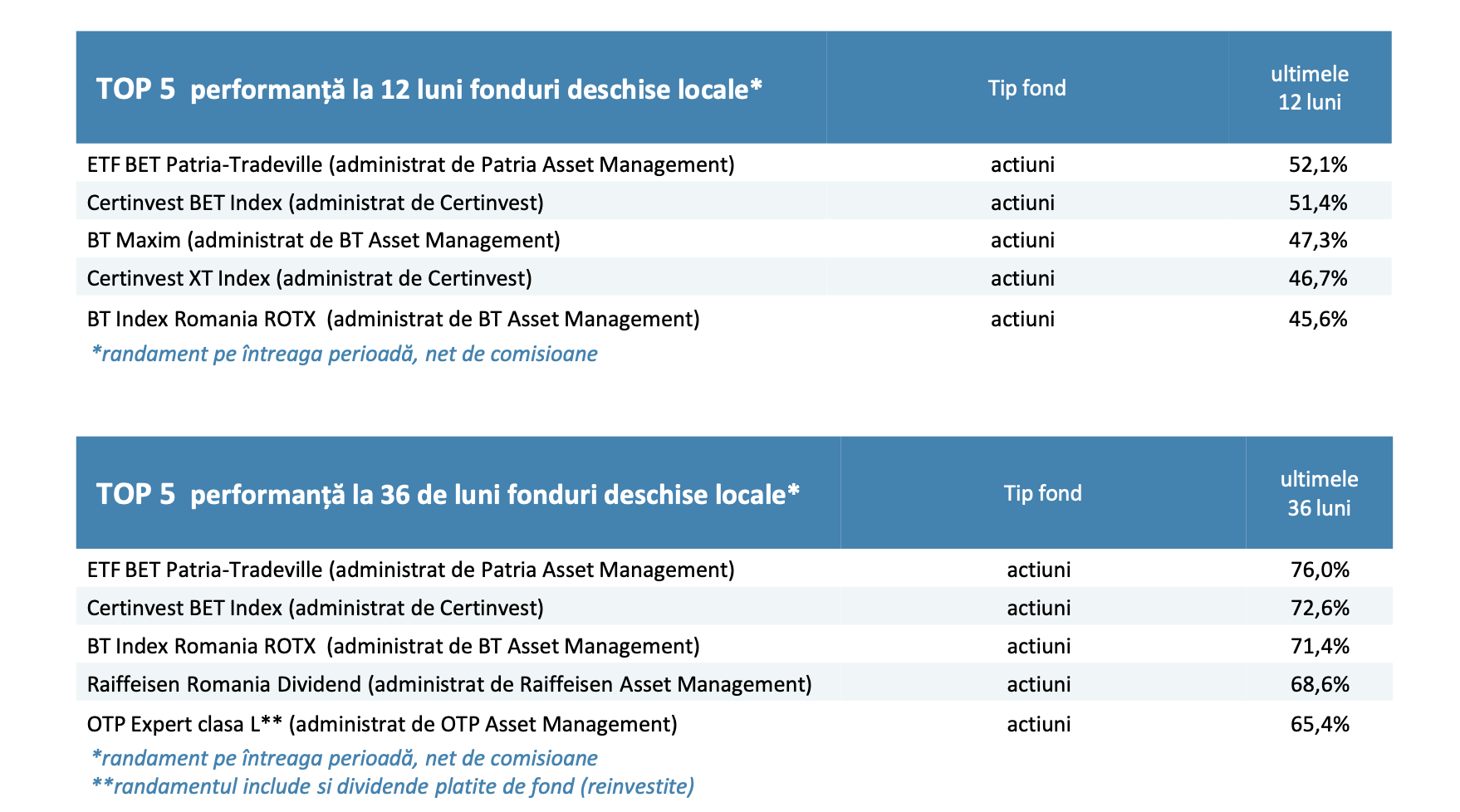This screenshot has width=1460, height=812.
Task: Click the 12-month table title 'TOP 5 performanță la 12 luni fonduri deschise locale*'
Action: 429,89
